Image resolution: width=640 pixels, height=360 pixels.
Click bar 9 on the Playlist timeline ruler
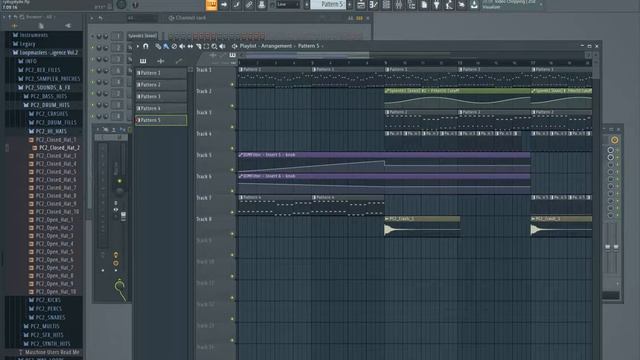[x=386, y=63]
